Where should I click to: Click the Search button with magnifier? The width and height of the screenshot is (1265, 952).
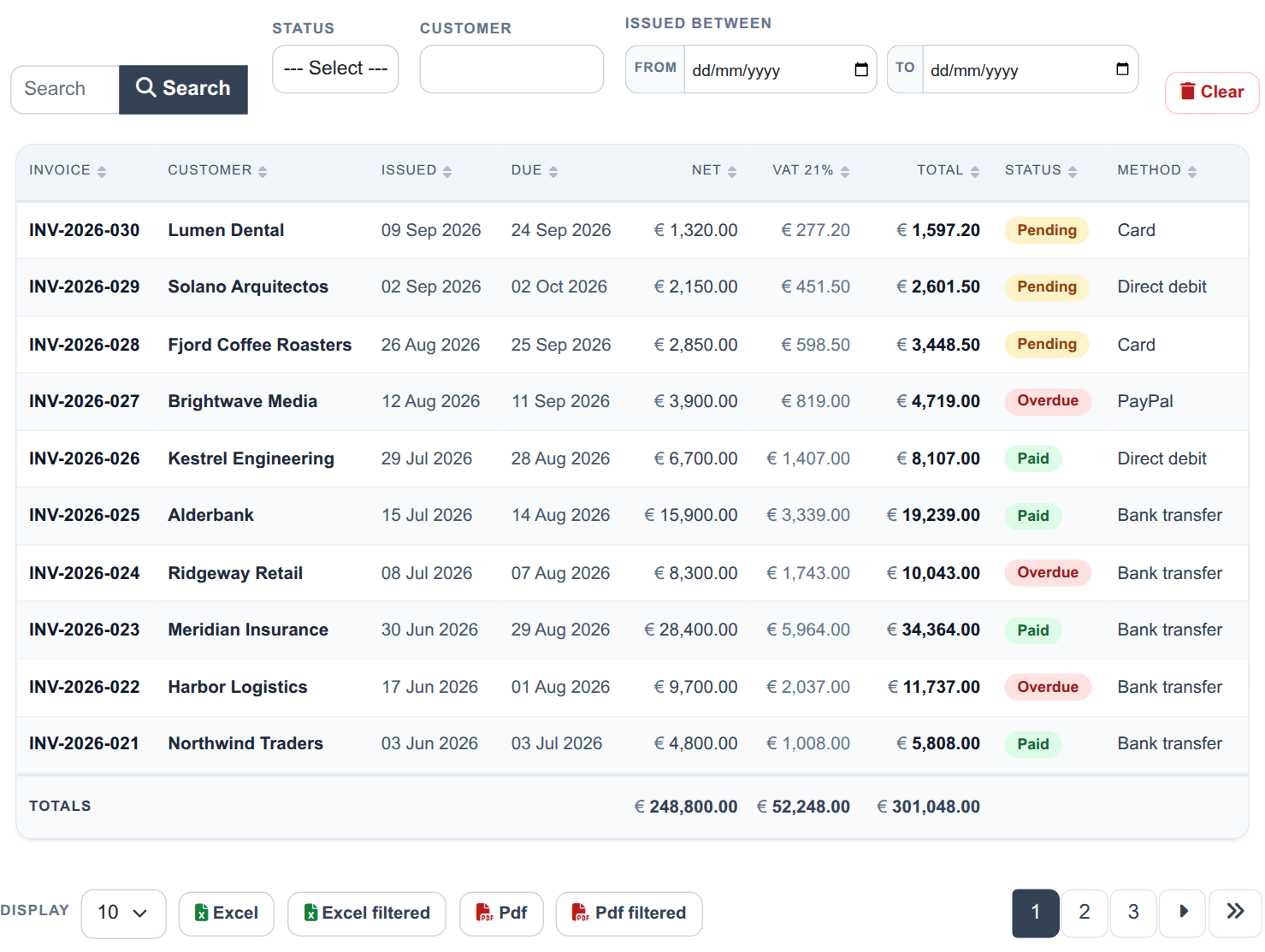pos(183,89)
